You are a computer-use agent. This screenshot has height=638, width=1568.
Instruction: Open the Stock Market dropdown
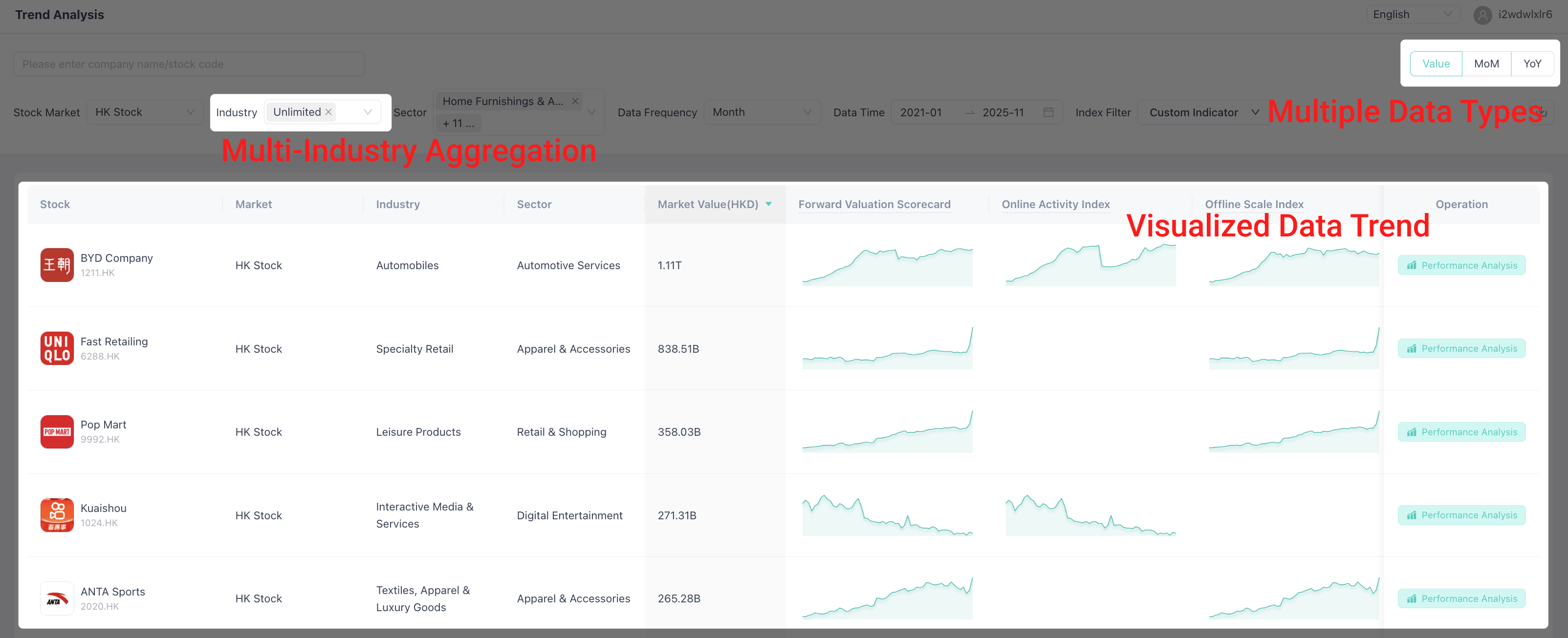(144, 112)
